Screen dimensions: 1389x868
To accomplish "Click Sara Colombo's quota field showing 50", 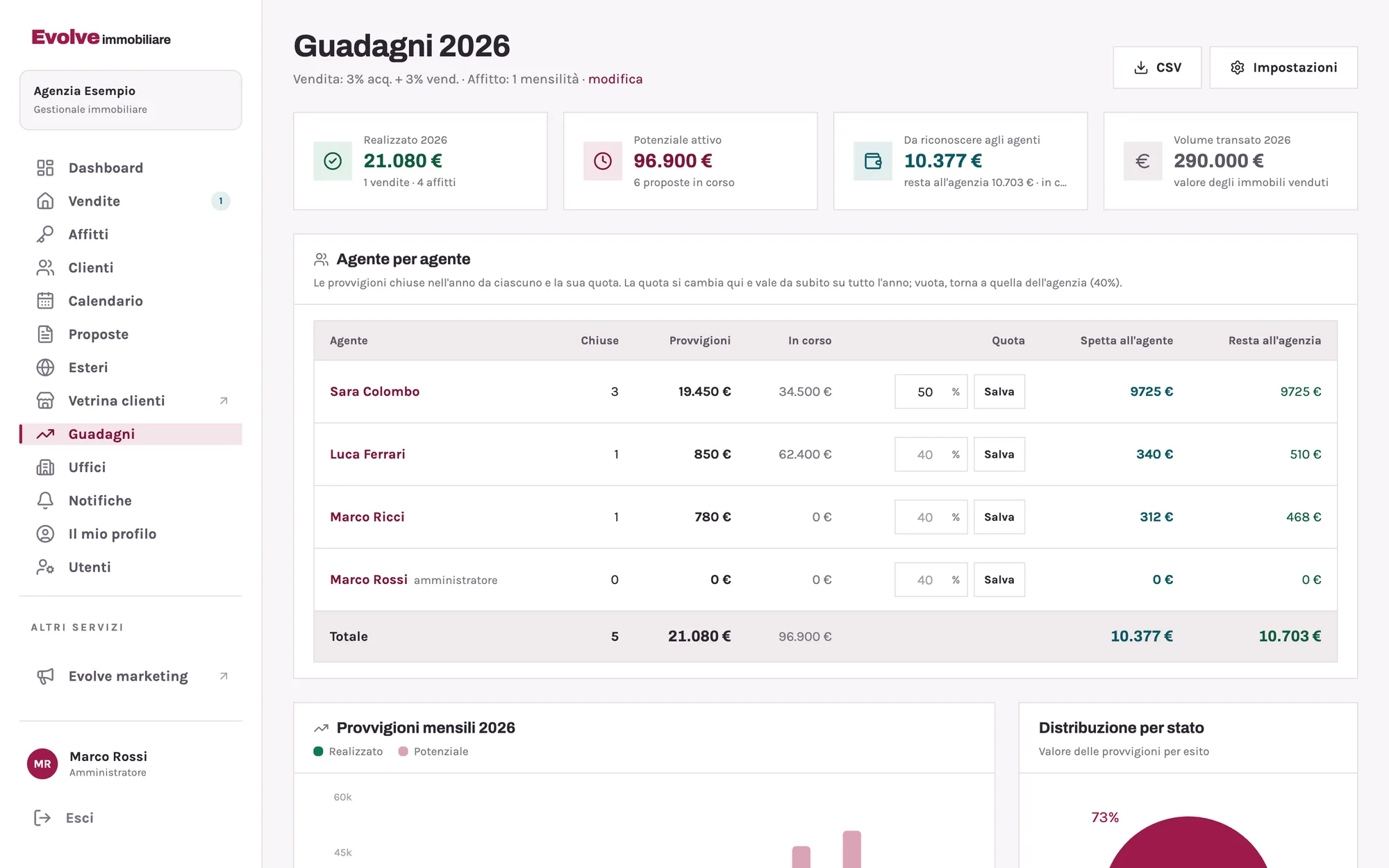I will click(x=931, y=392).
